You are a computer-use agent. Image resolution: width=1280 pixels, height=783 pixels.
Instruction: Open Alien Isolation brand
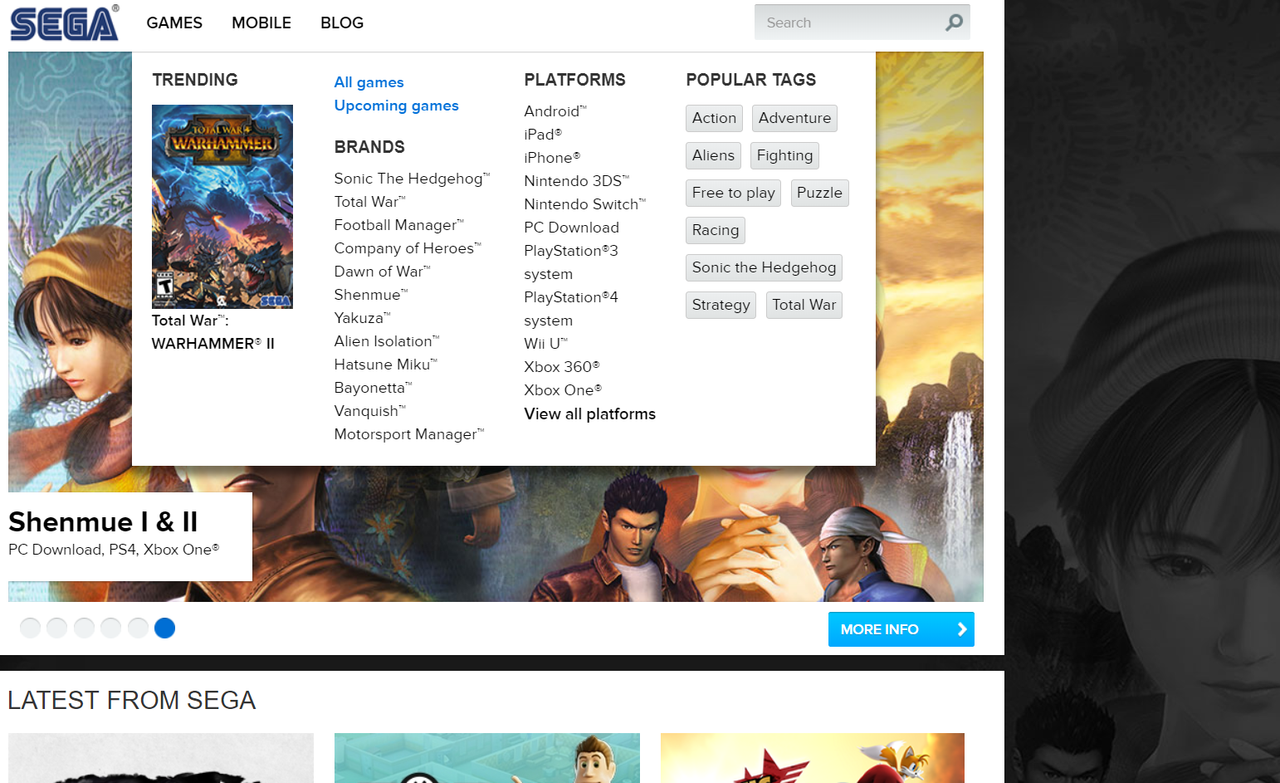pyautogui.click(x=387, y=341)
